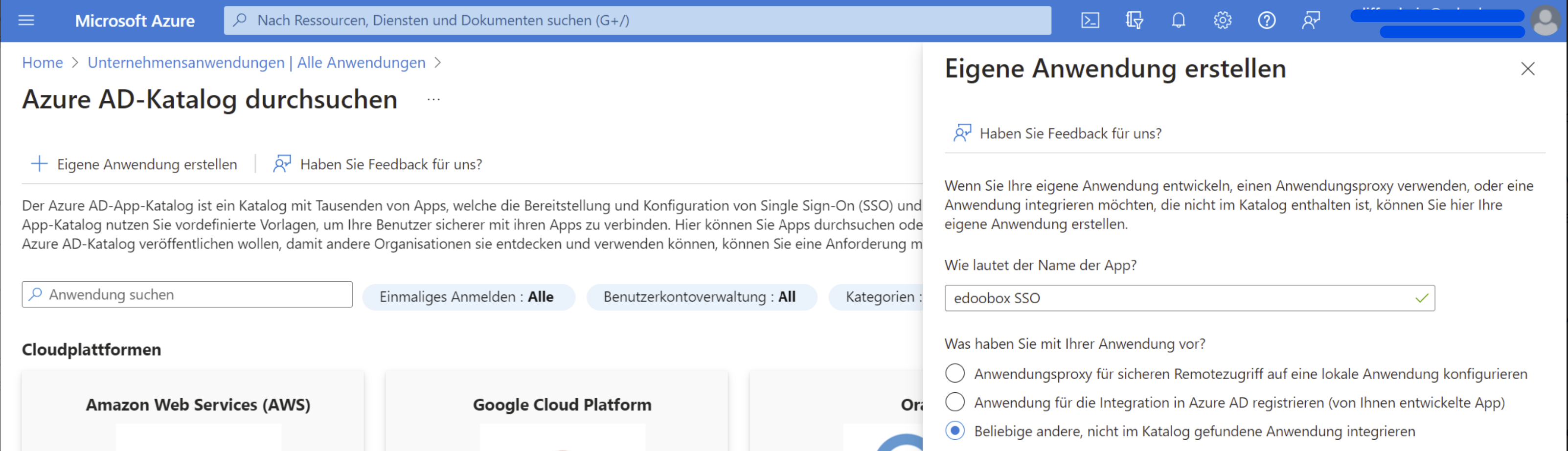The image size is (1568, 451).
Task: Go to Home breadcrumb
Action: click(x=43, y=63)
